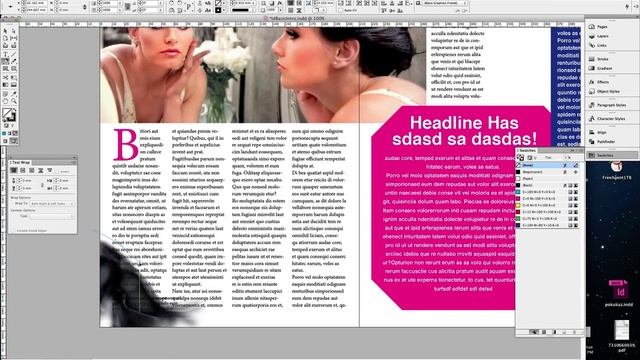Select the C=0 M=100 Y=0 K=0 swatch
The image size is (640, 360).
(548, 198)
